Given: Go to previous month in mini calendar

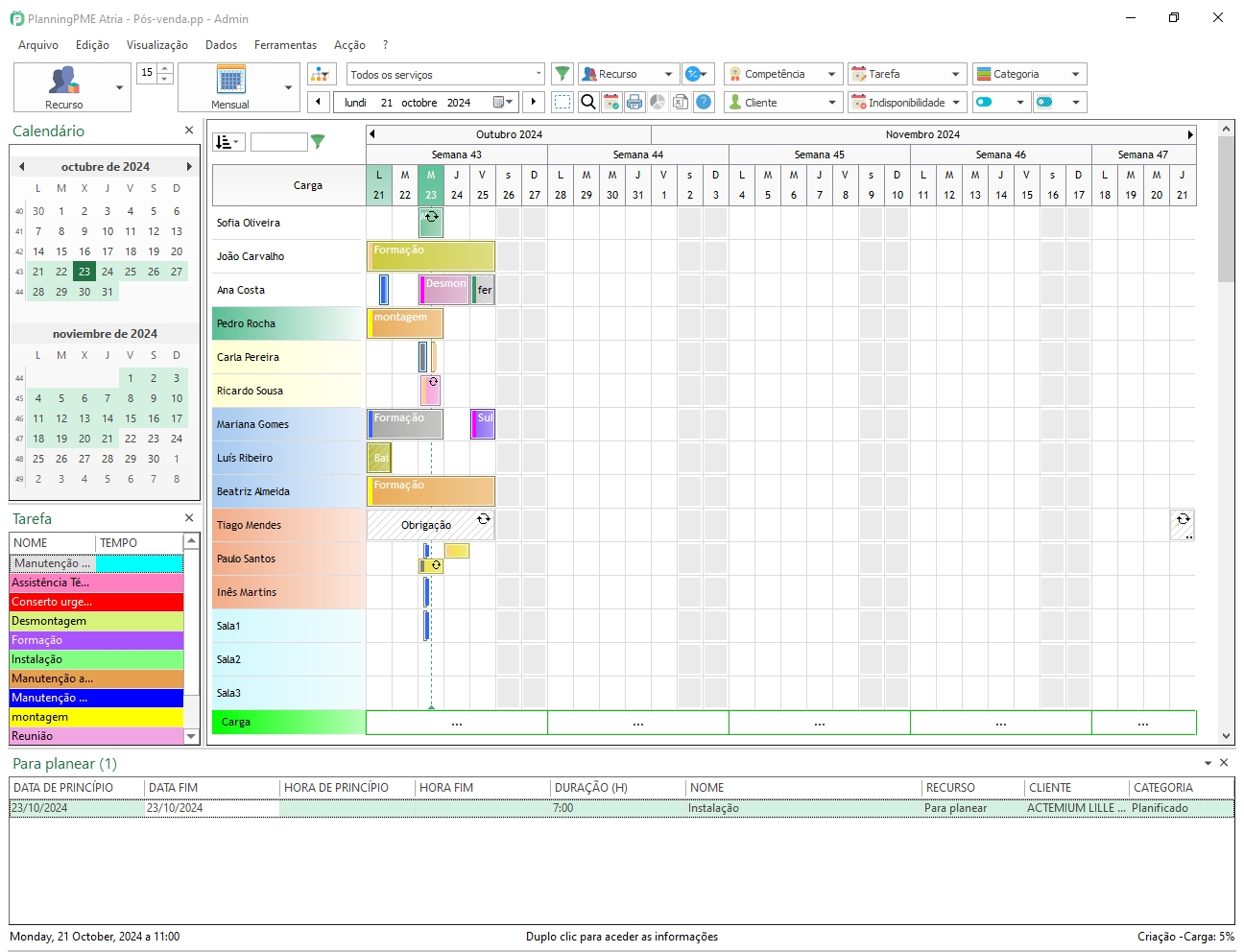Looking at the screenshot, I should tap(21, 167).
